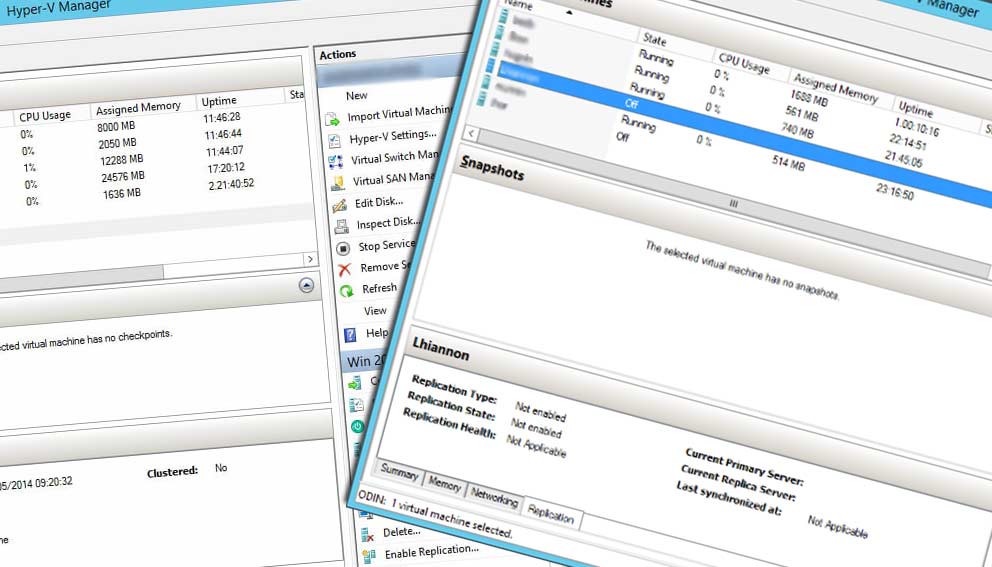Viewport: 992px width, 567px height.
Task: Sort by Name column in front window
Action: click(519, 5)
